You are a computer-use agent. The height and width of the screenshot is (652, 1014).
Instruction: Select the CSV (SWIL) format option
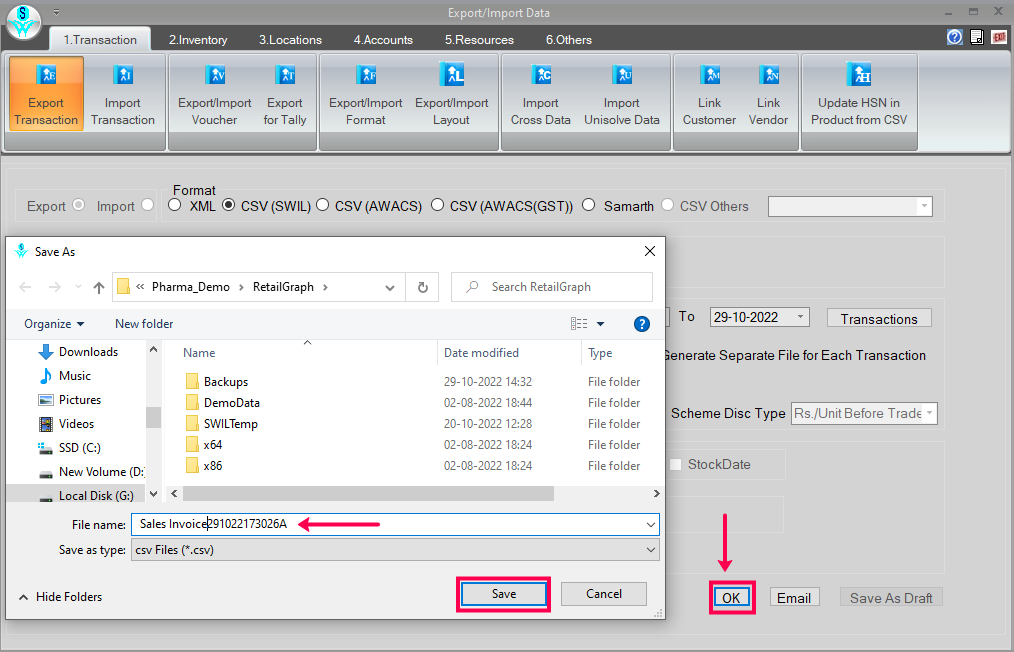pyautogui.click(x=228, y=205)
